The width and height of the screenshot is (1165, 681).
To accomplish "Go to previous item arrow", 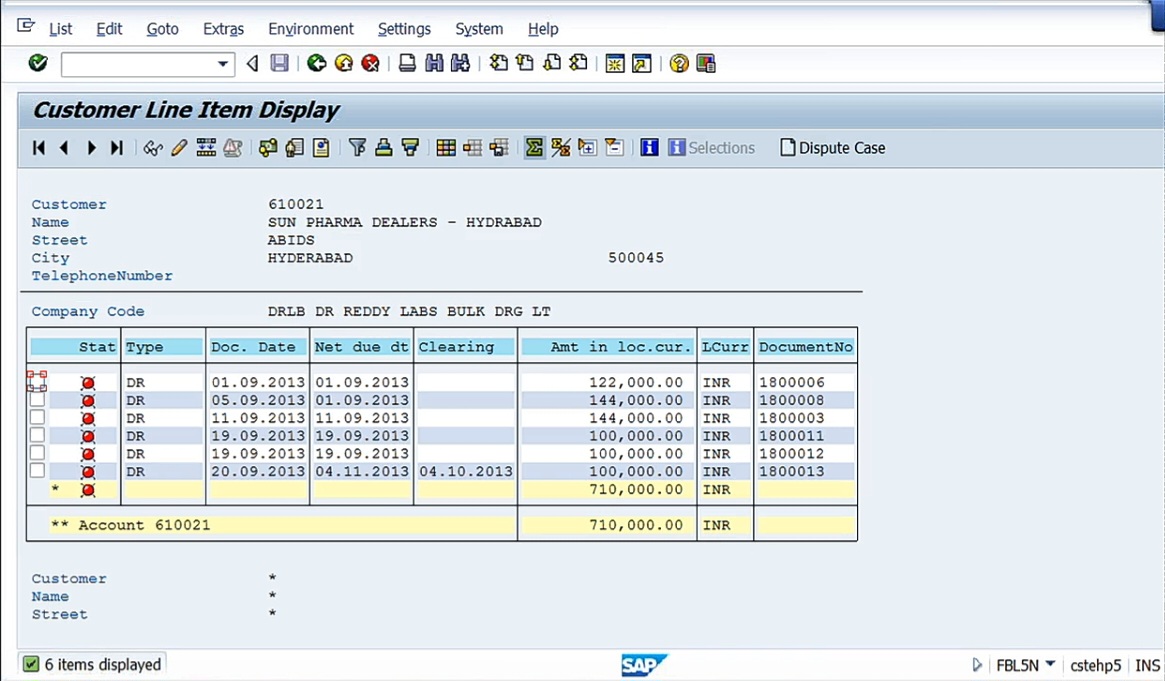I will pyautogui.click(x=64, y=148).
